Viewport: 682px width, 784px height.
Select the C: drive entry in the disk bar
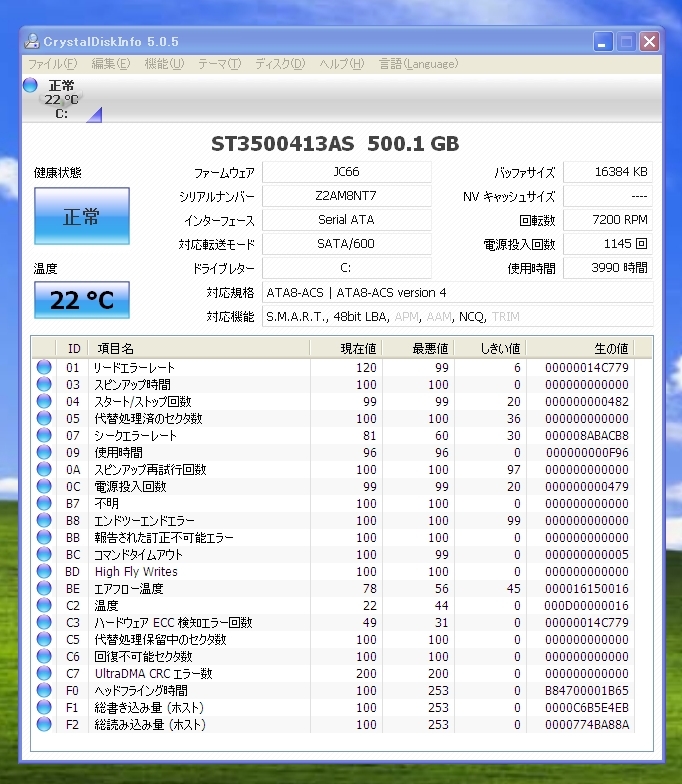tap(62, 100)
